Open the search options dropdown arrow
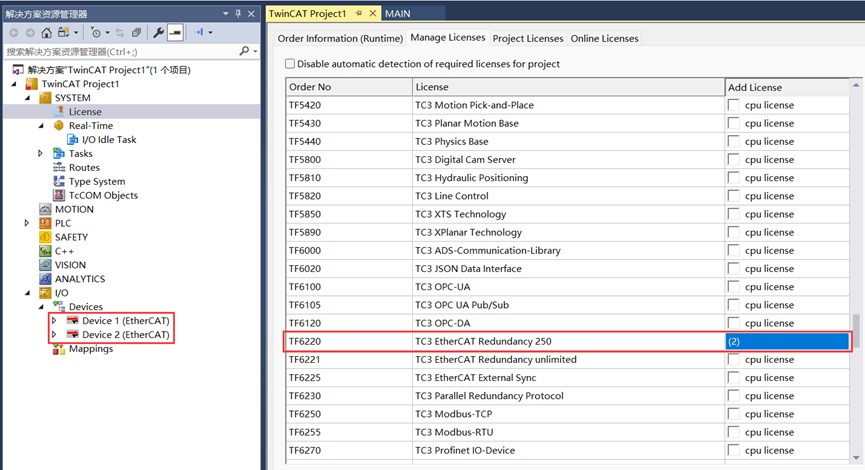Screen dimensions: 865x470 pyautogui.click(x=255, y=51)
